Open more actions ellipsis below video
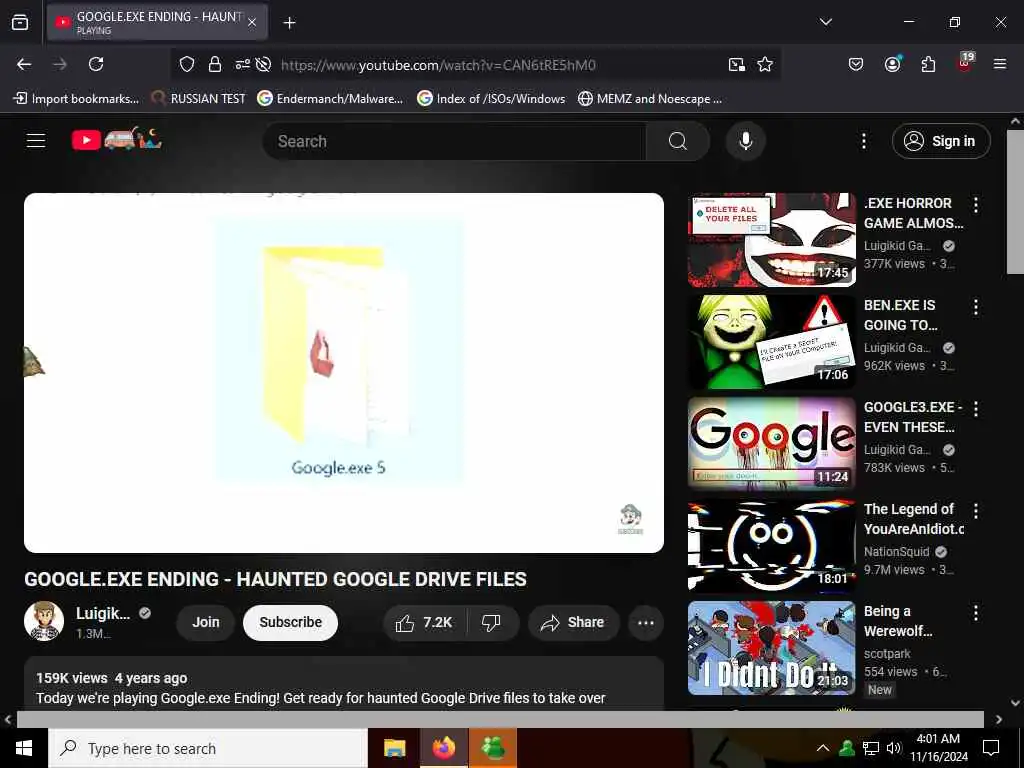Image resolution: width=1024 pixels, height=768 pixels. [x=646, y=623]
